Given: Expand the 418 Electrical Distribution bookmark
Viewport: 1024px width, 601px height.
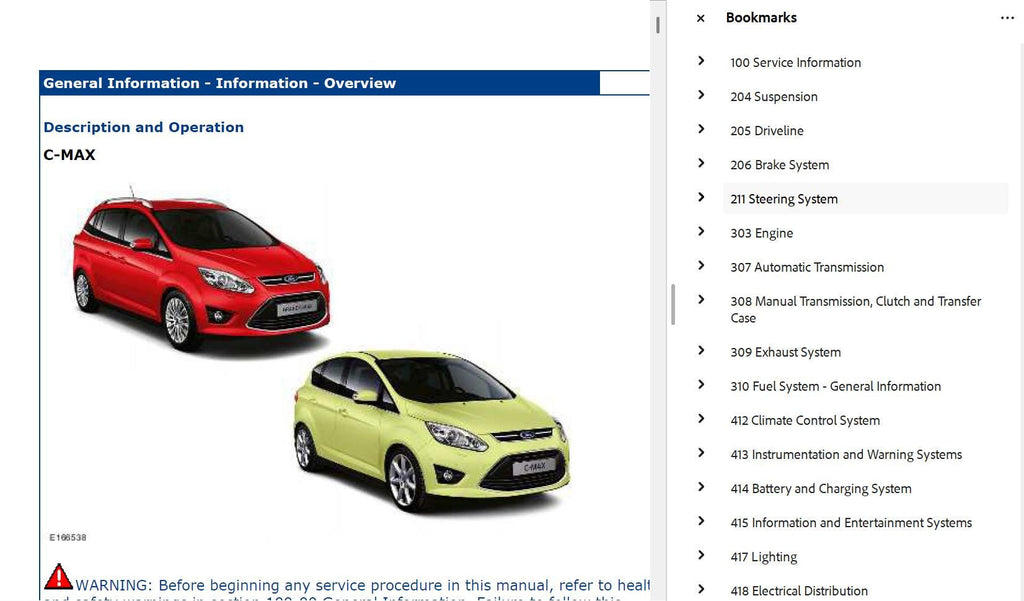Looking at the screenshot, I should pos(701,589).
